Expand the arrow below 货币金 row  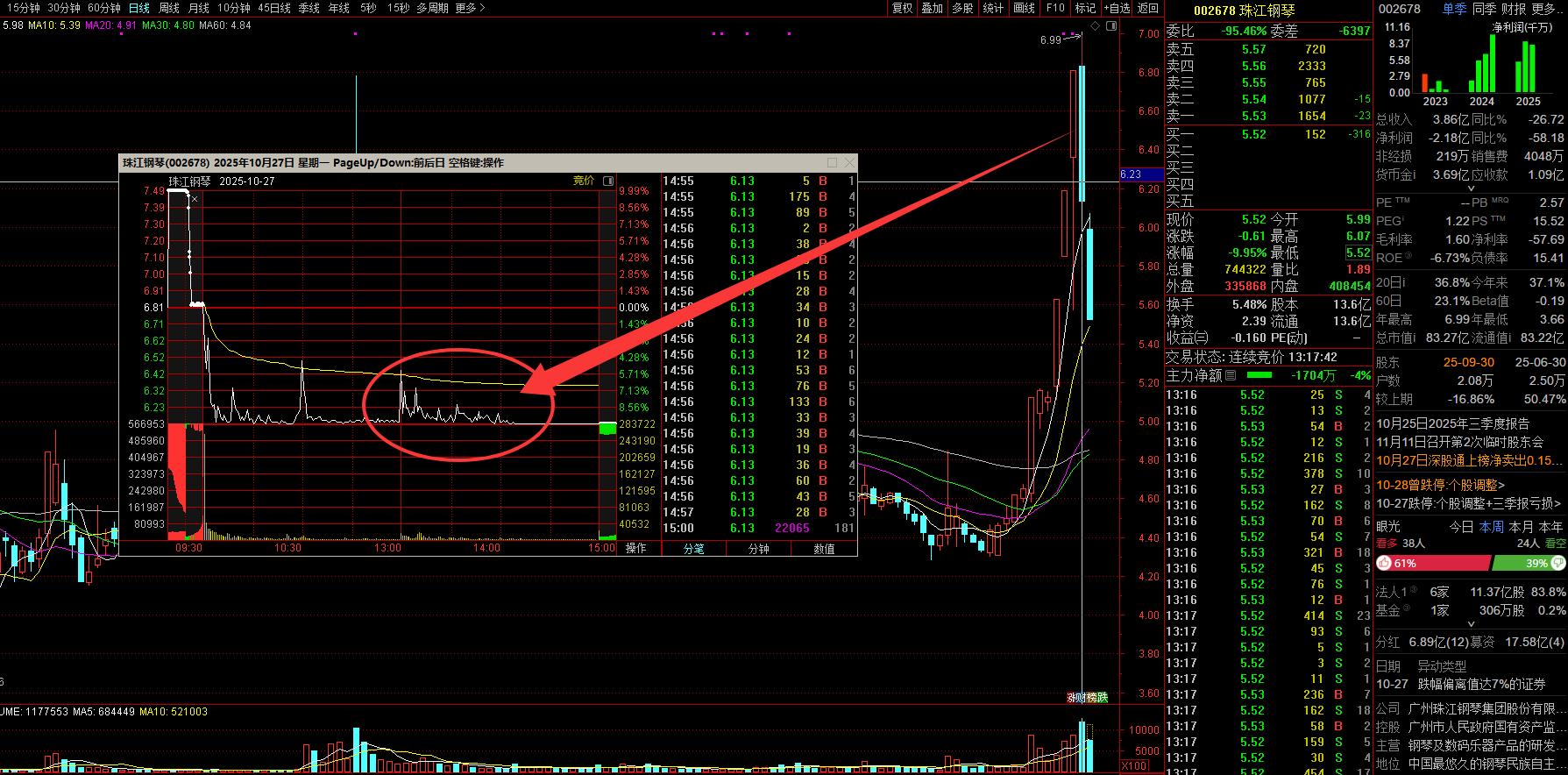pos(1472,188)
